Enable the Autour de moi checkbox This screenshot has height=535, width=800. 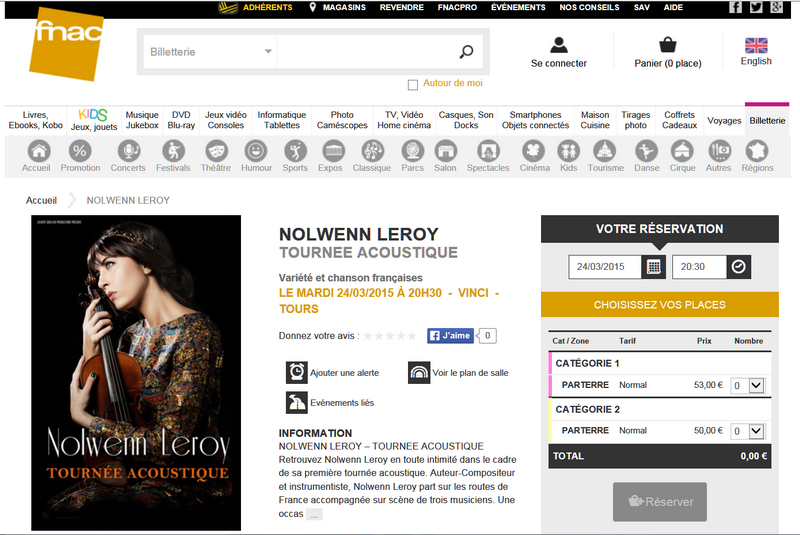coord(413,85)
